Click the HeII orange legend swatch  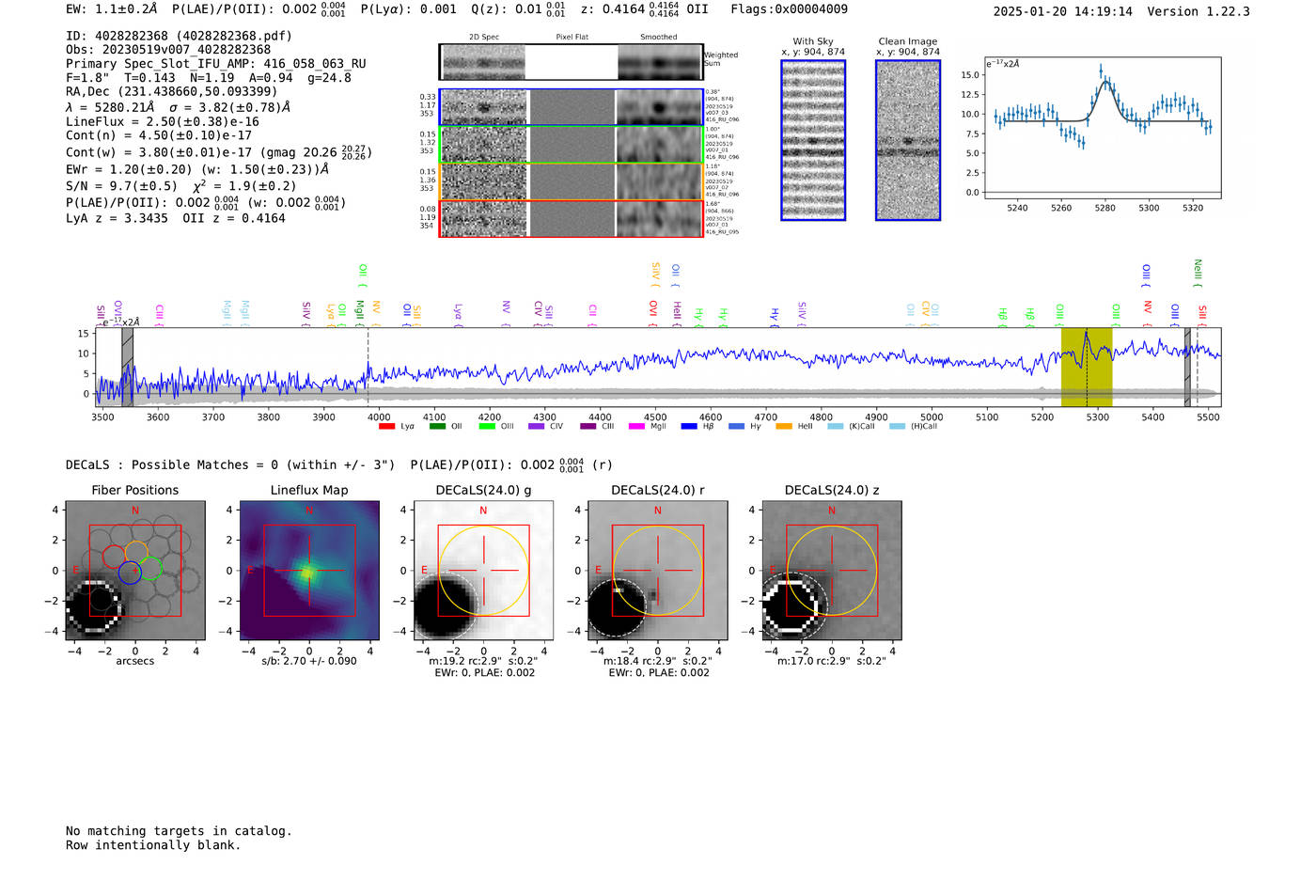pyautogui.click(x=784, y=426)
